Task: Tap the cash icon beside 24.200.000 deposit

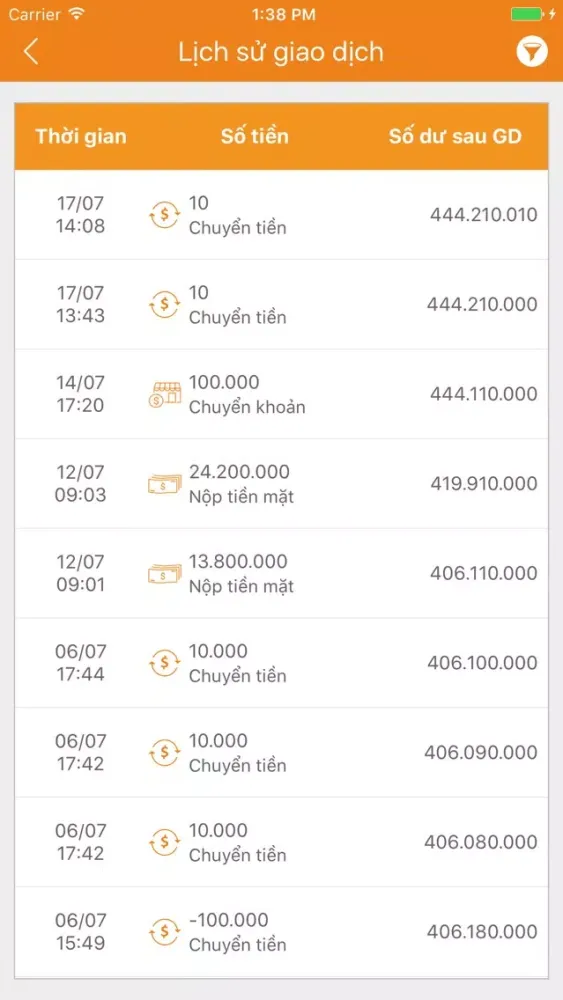Action: [165, 484]
